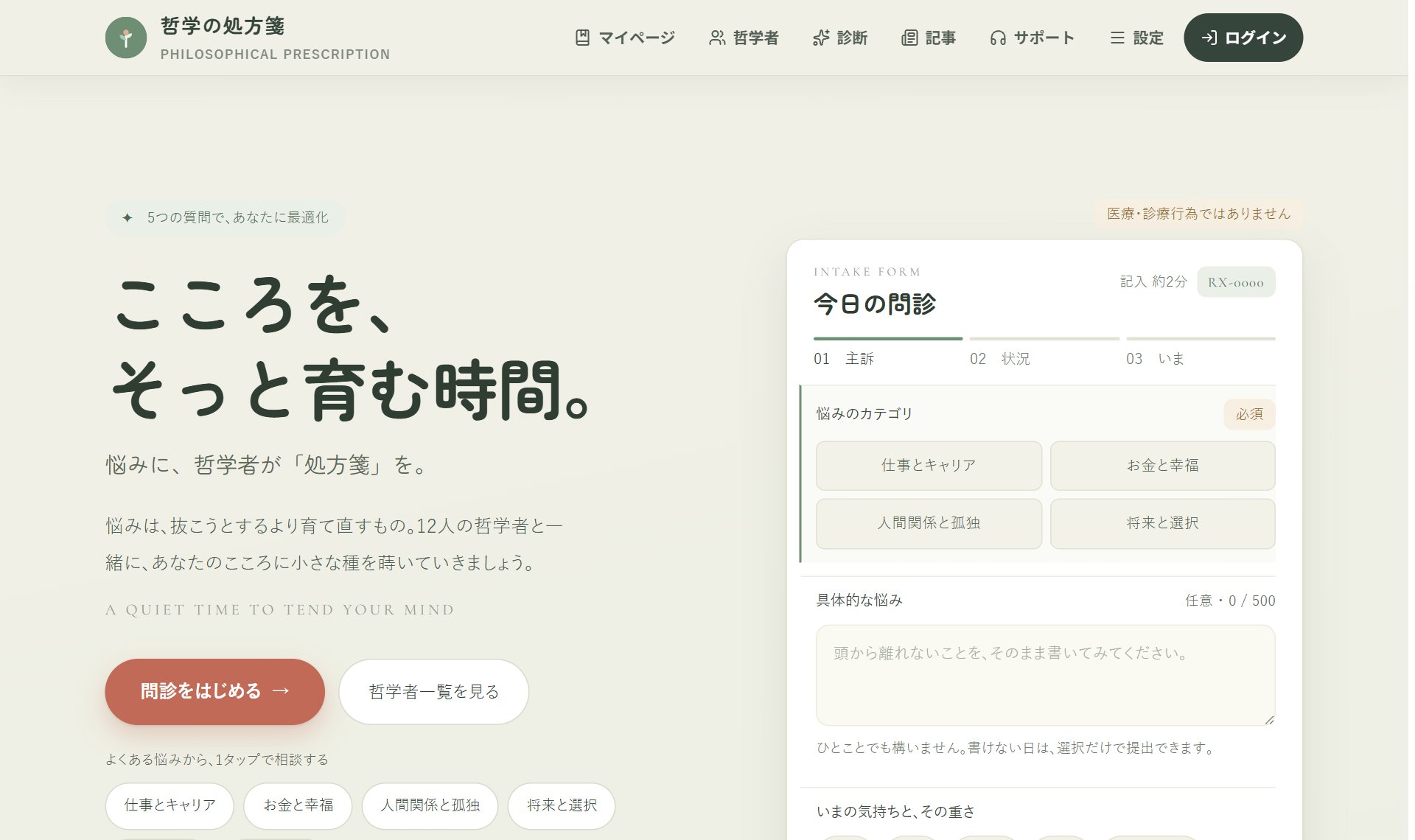Click the 哲学者一覧を見る button
This screenshot has width=1415, height=840.
click(434, 692)
